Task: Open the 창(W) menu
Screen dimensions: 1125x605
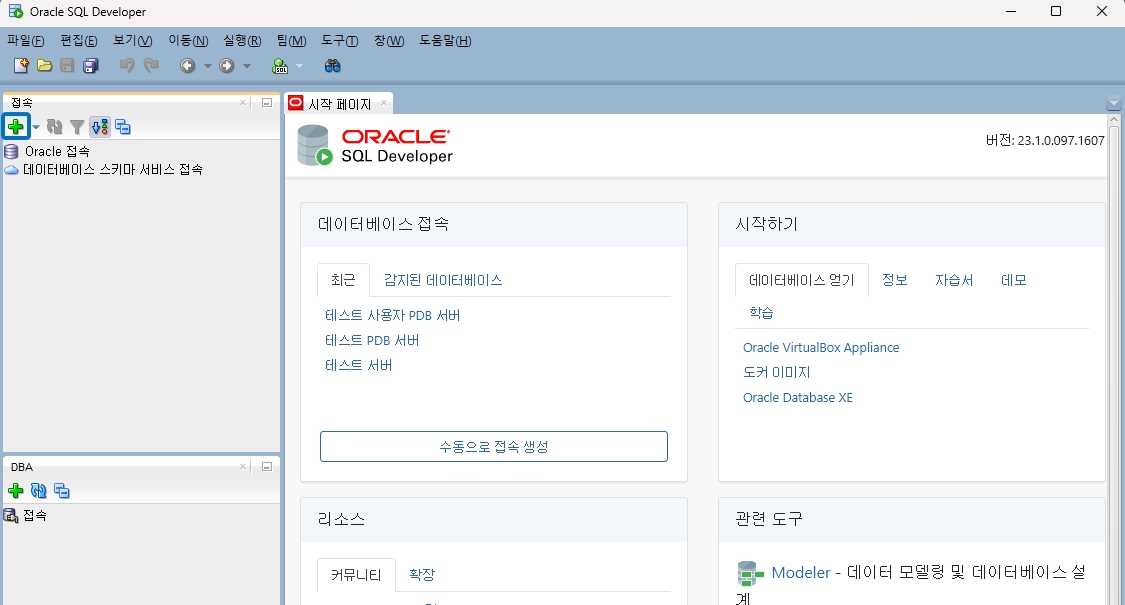Action: pyautogui.click(x=389, y=41)
